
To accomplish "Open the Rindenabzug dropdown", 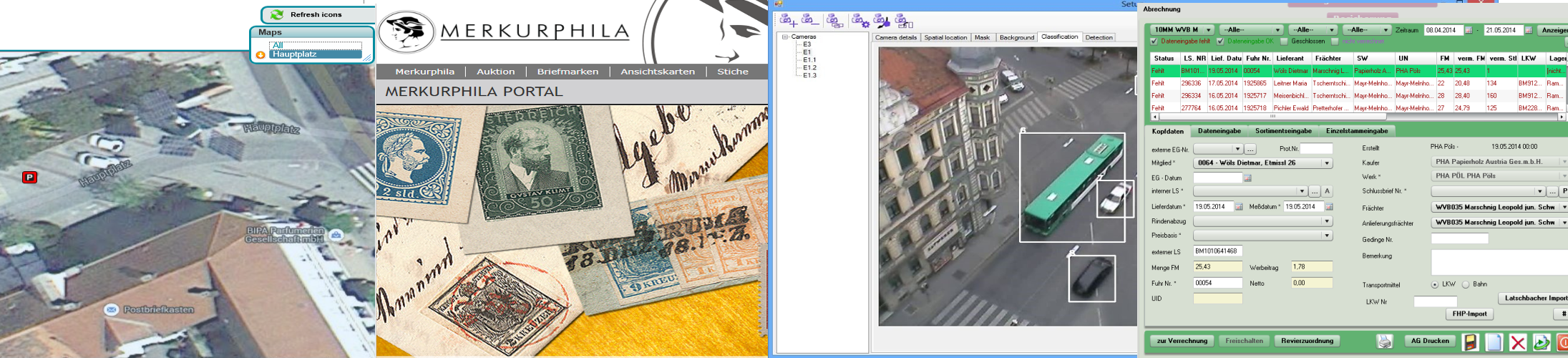I will (x=1263, y=221).
